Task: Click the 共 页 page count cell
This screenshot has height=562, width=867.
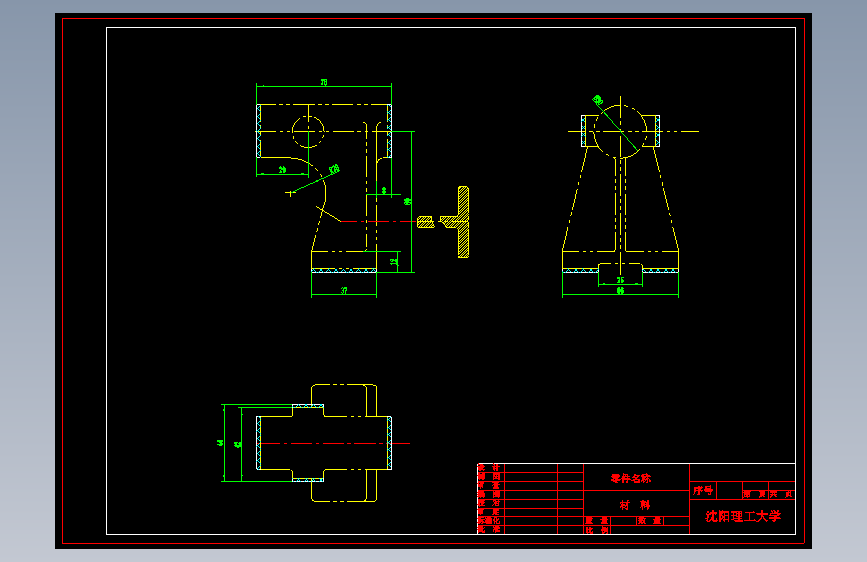Action: coord(782,494)
